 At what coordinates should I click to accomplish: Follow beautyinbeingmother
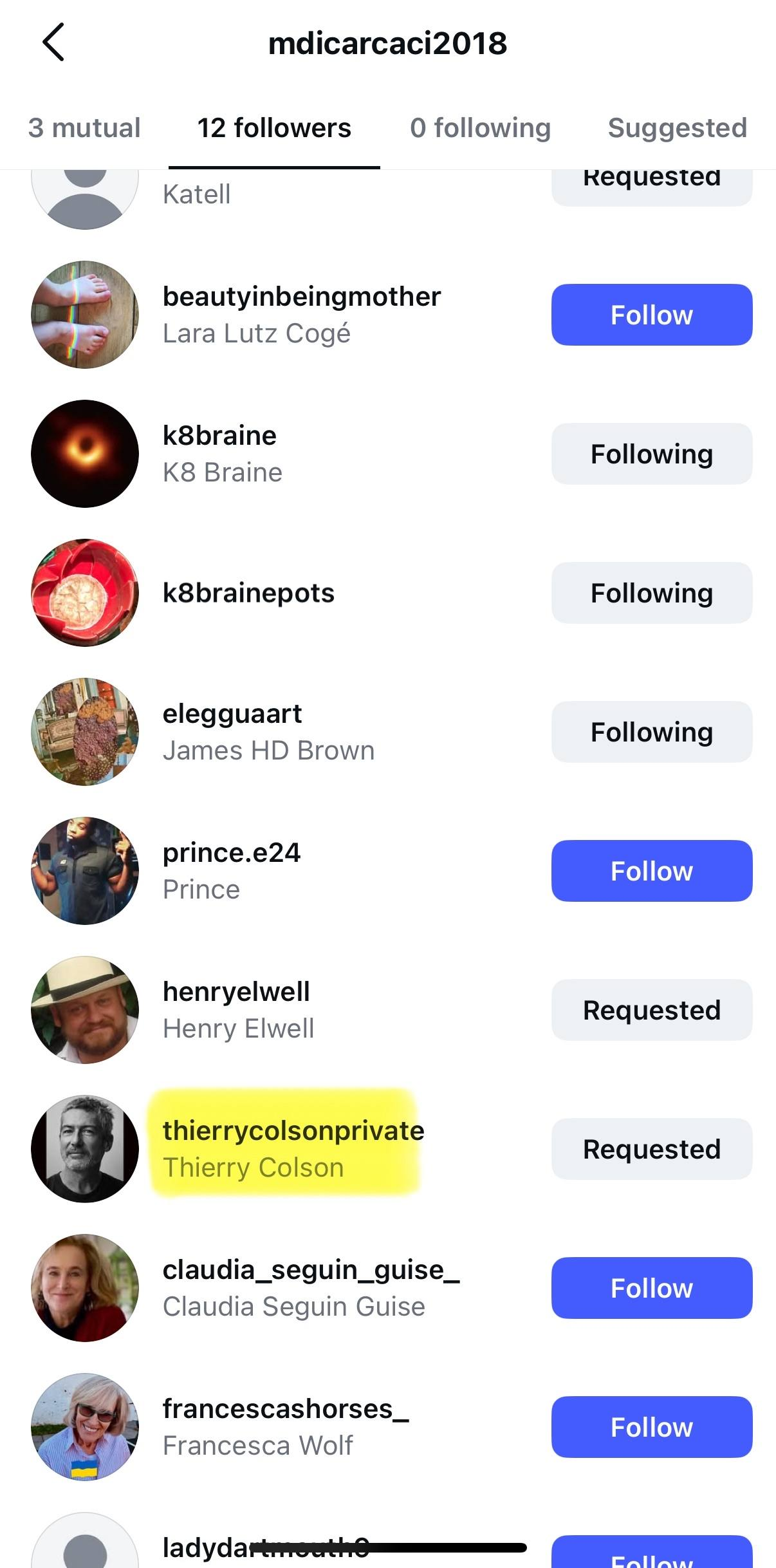pos(651,315)
